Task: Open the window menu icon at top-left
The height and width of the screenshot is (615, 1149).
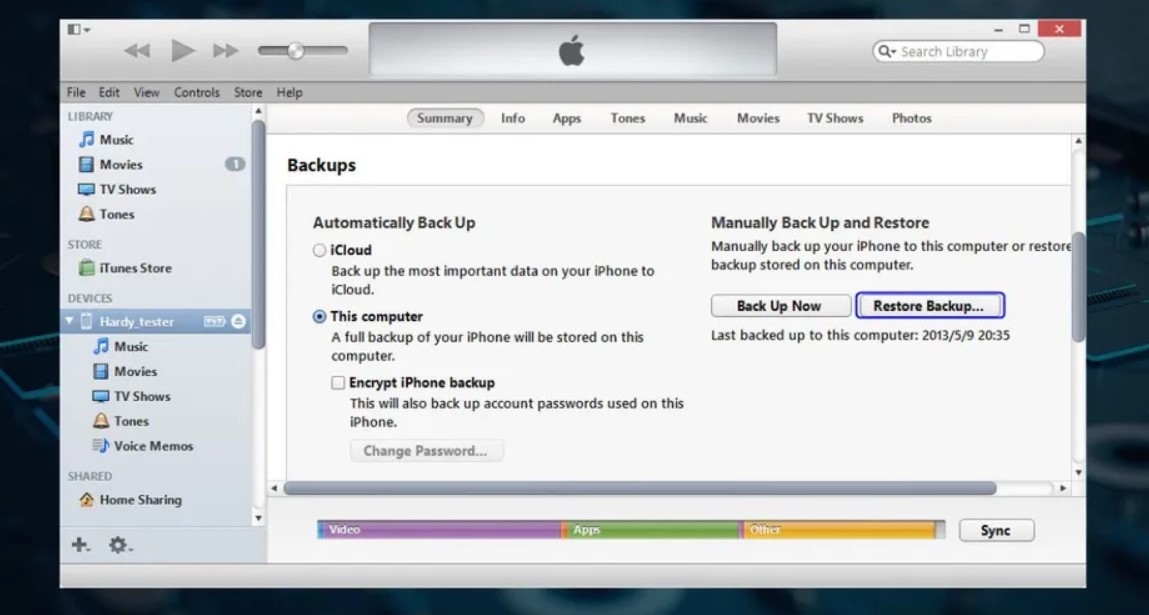Action: (78, 29)
